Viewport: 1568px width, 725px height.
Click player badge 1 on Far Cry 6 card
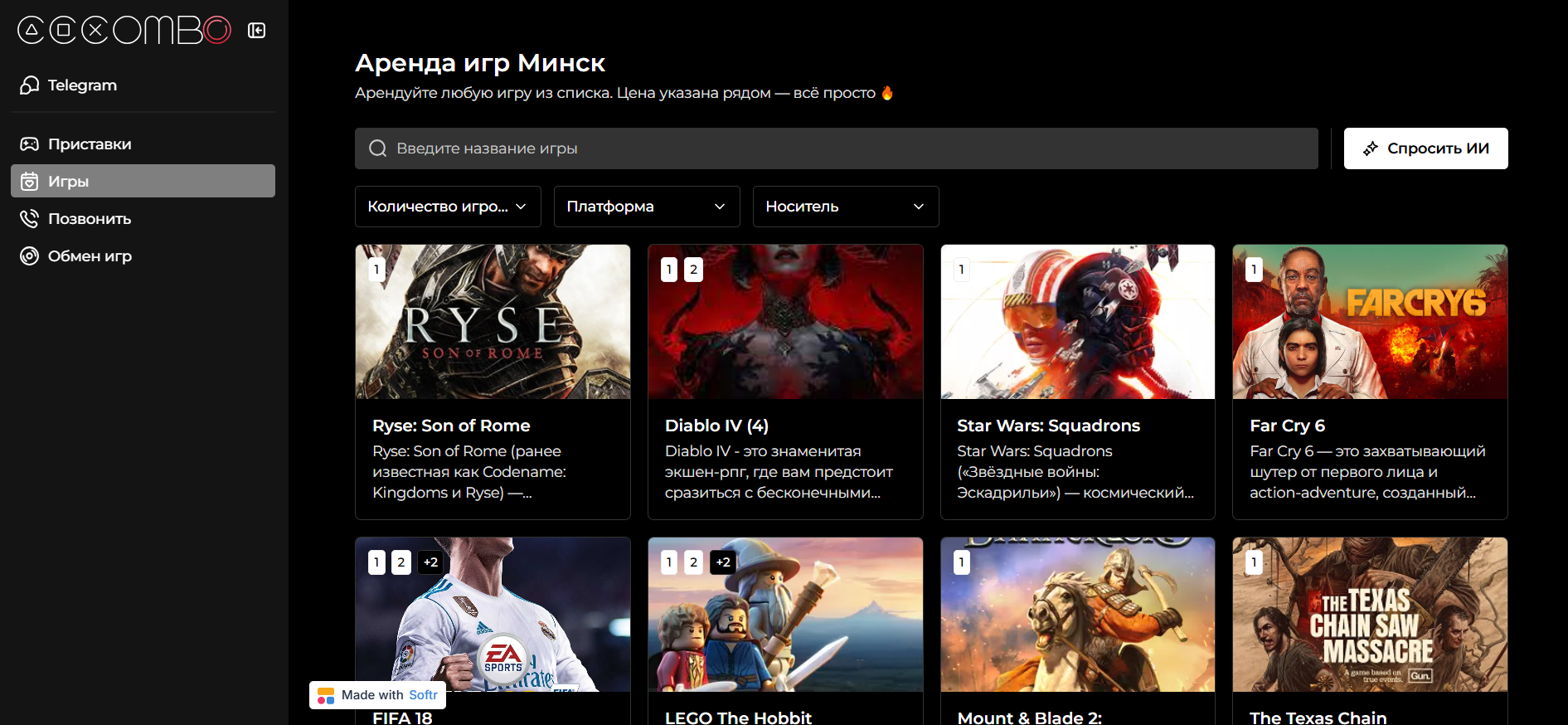pos(1254,270)
